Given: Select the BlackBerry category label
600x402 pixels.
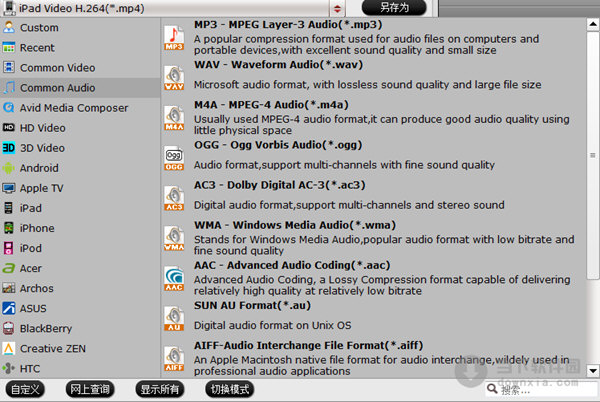Looking at the screenshot, I should pos(46,329).
